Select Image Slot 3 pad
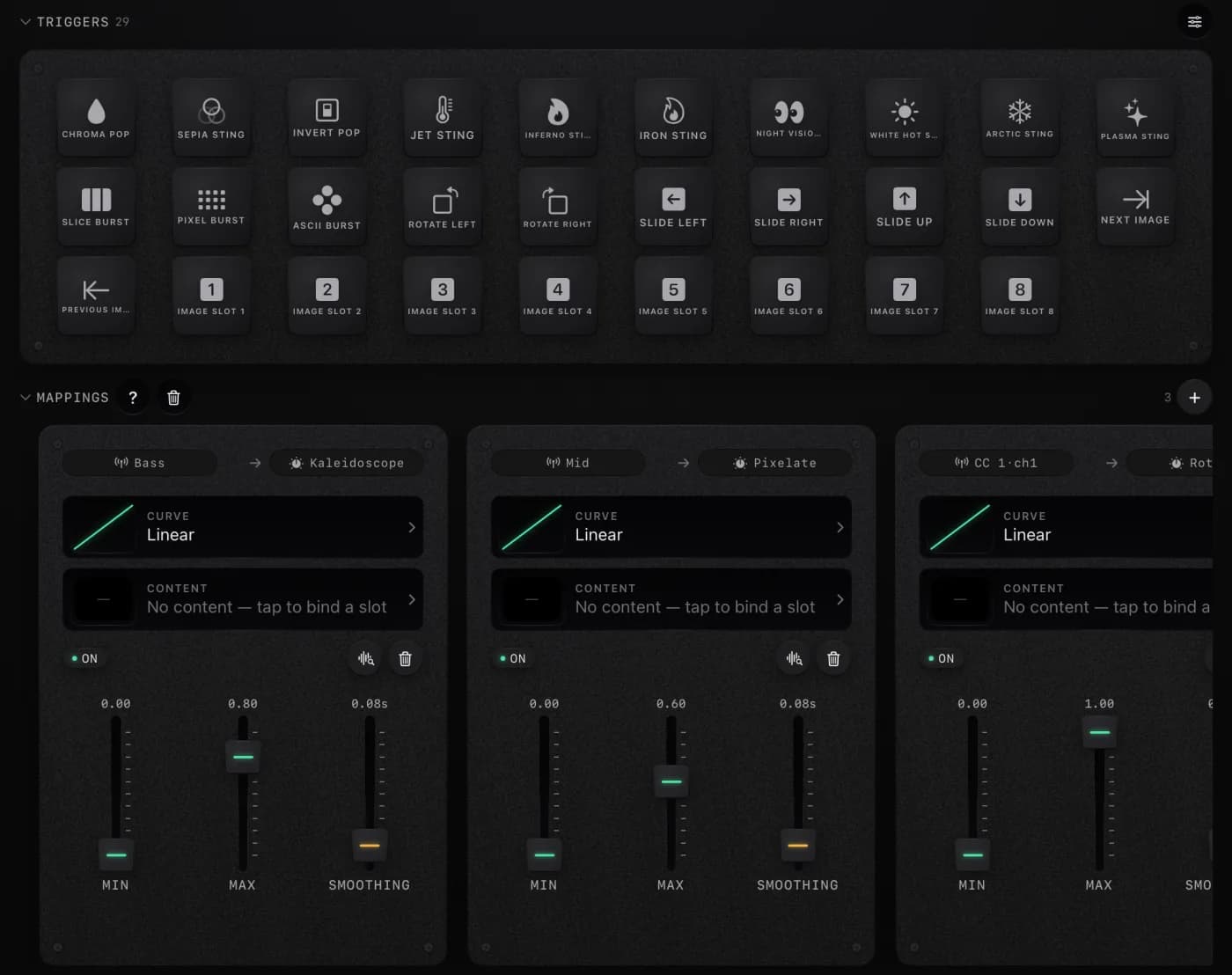 coord(443,296)
